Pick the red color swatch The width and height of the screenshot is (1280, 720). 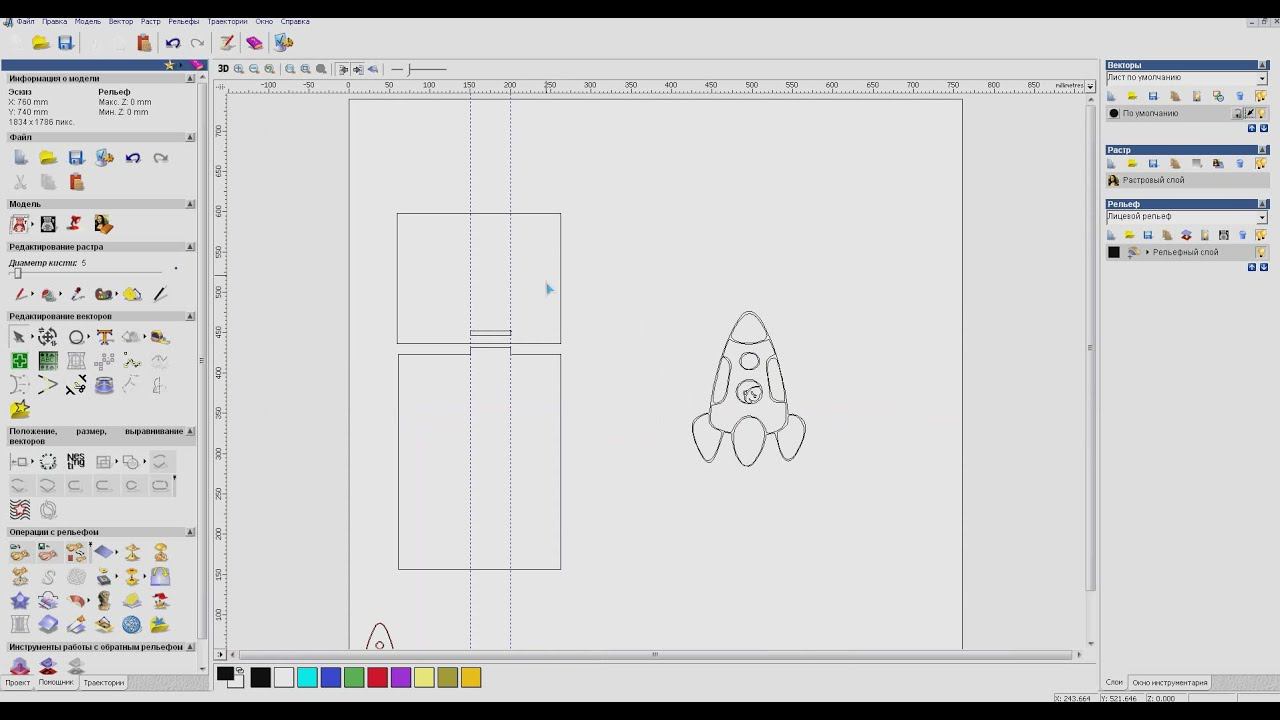[x=377, y=678]
